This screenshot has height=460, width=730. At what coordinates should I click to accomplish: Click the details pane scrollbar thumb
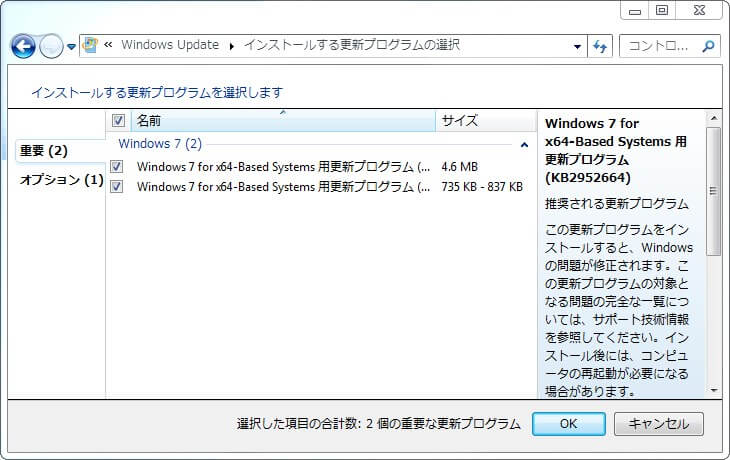(714, 191)
